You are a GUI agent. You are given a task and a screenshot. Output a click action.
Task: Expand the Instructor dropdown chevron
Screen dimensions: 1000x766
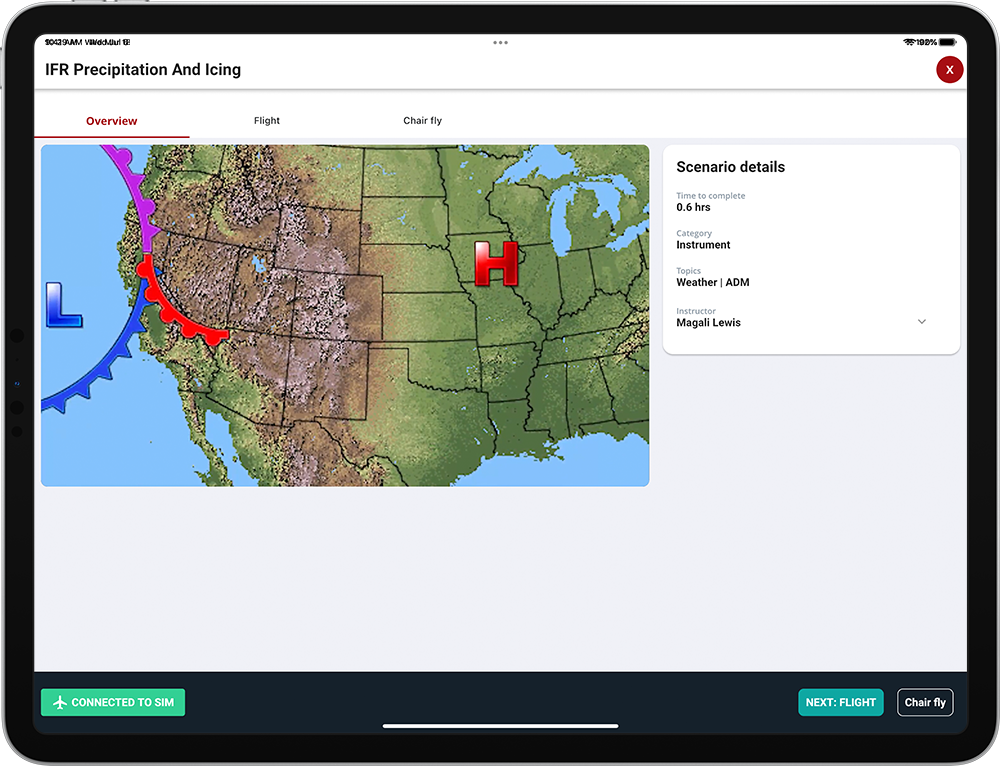point(922,322)
